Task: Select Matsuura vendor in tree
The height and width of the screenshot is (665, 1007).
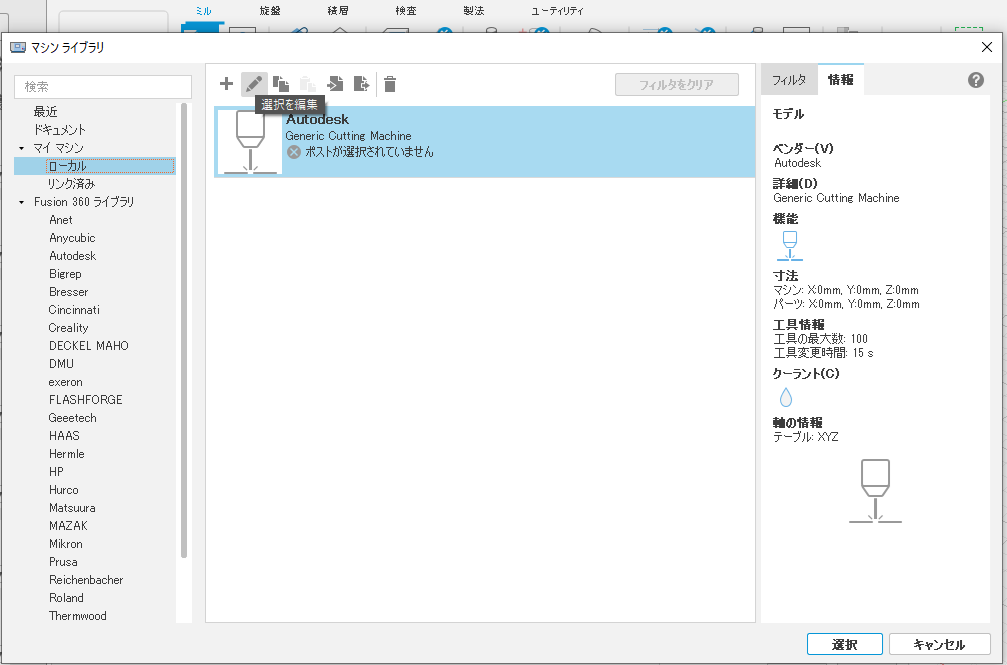Action: pos(73,508)
